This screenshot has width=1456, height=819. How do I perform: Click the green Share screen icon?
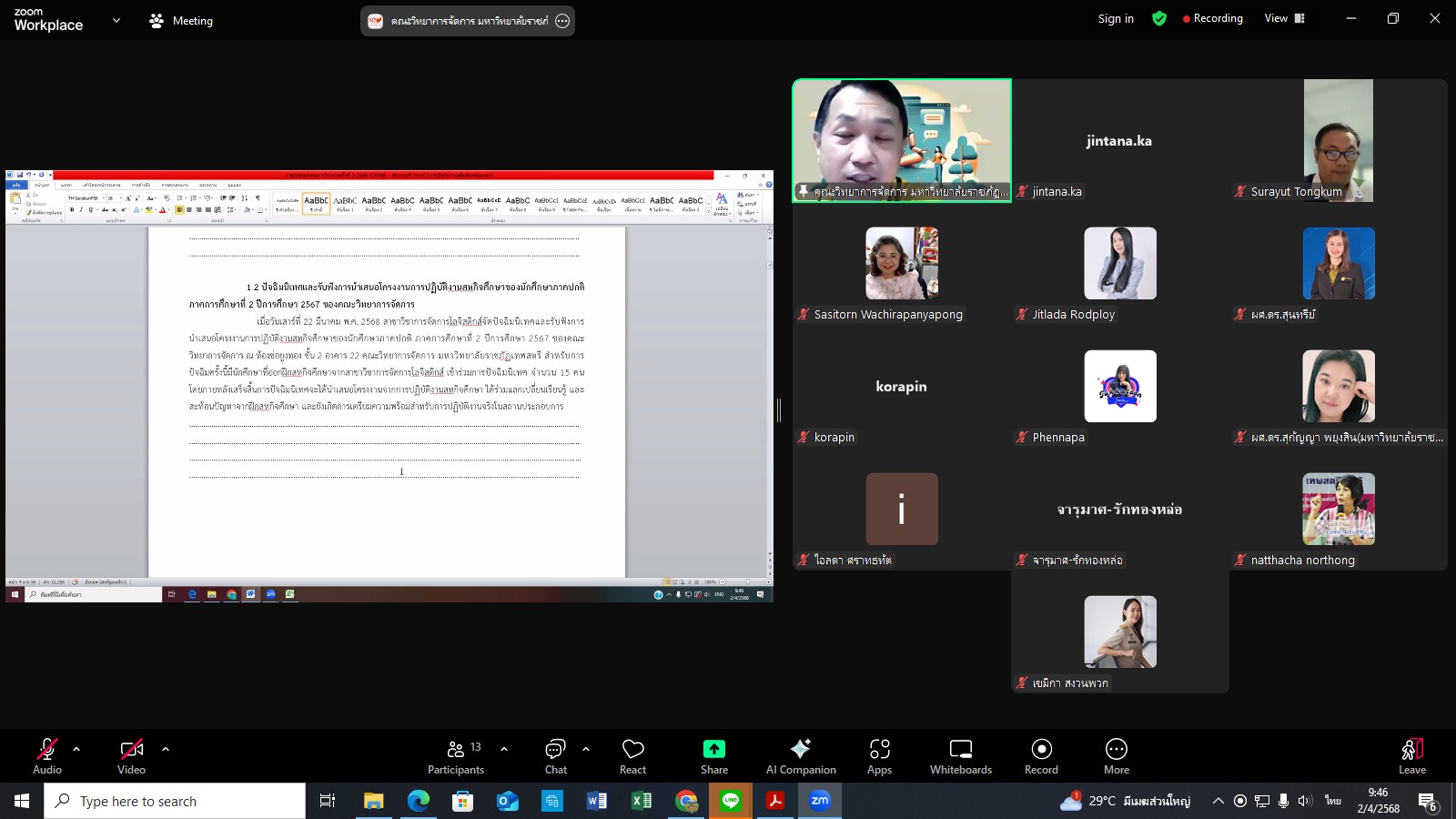pyautogui.click(x=713, y=749)
